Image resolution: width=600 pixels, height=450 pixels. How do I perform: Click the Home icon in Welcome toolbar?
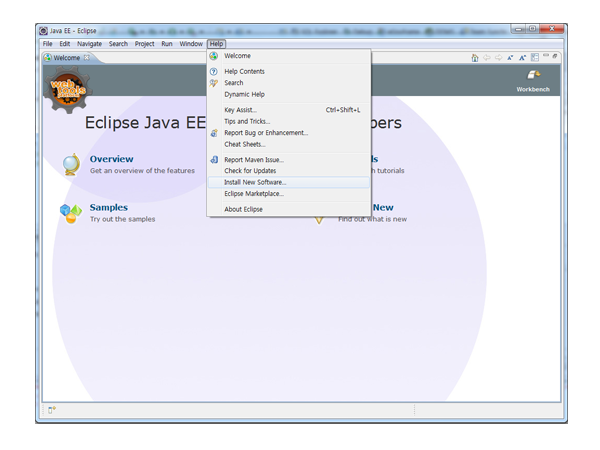click(x=475, y=58)
